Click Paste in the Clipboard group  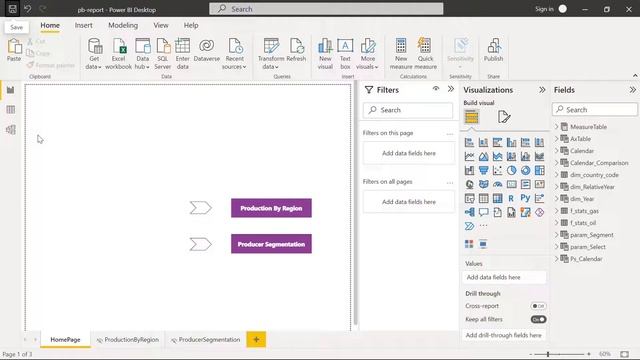tap(14, 50)
